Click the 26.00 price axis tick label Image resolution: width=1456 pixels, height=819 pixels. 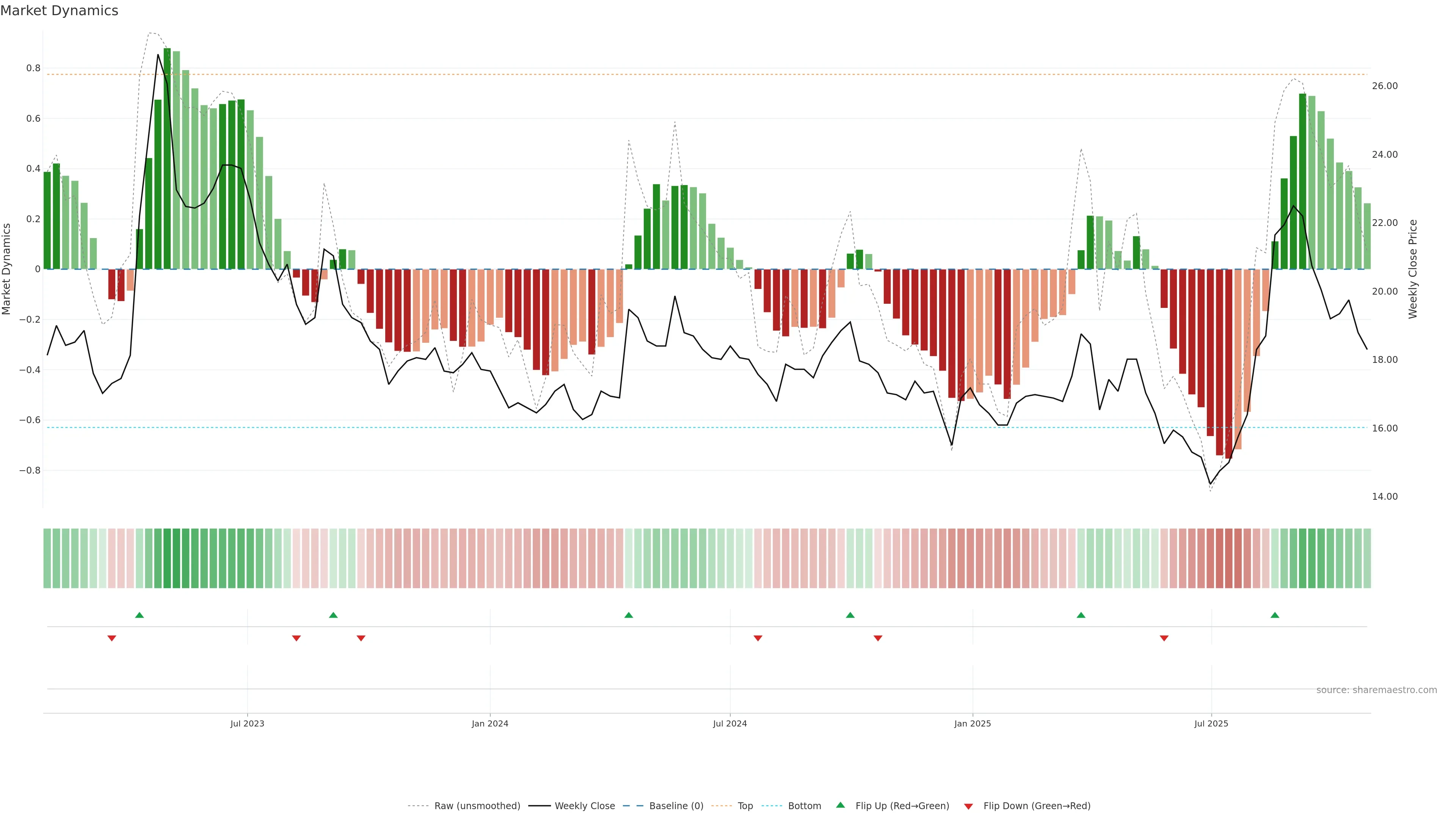click(1384, 86)
